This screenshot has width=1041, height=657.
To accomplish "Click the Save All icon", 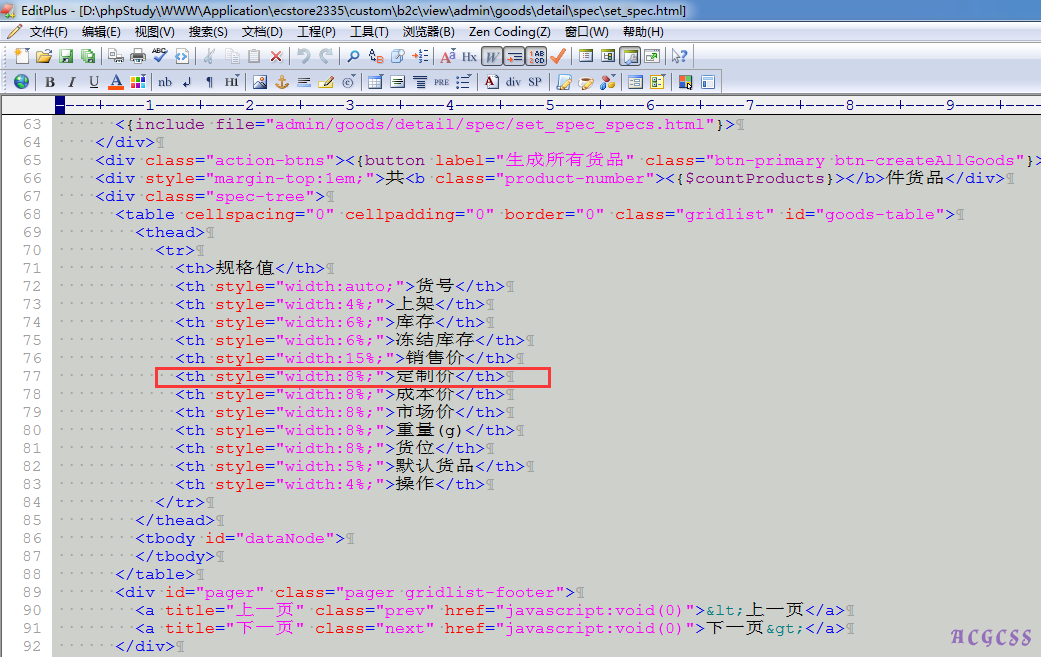I will [88, 56].
